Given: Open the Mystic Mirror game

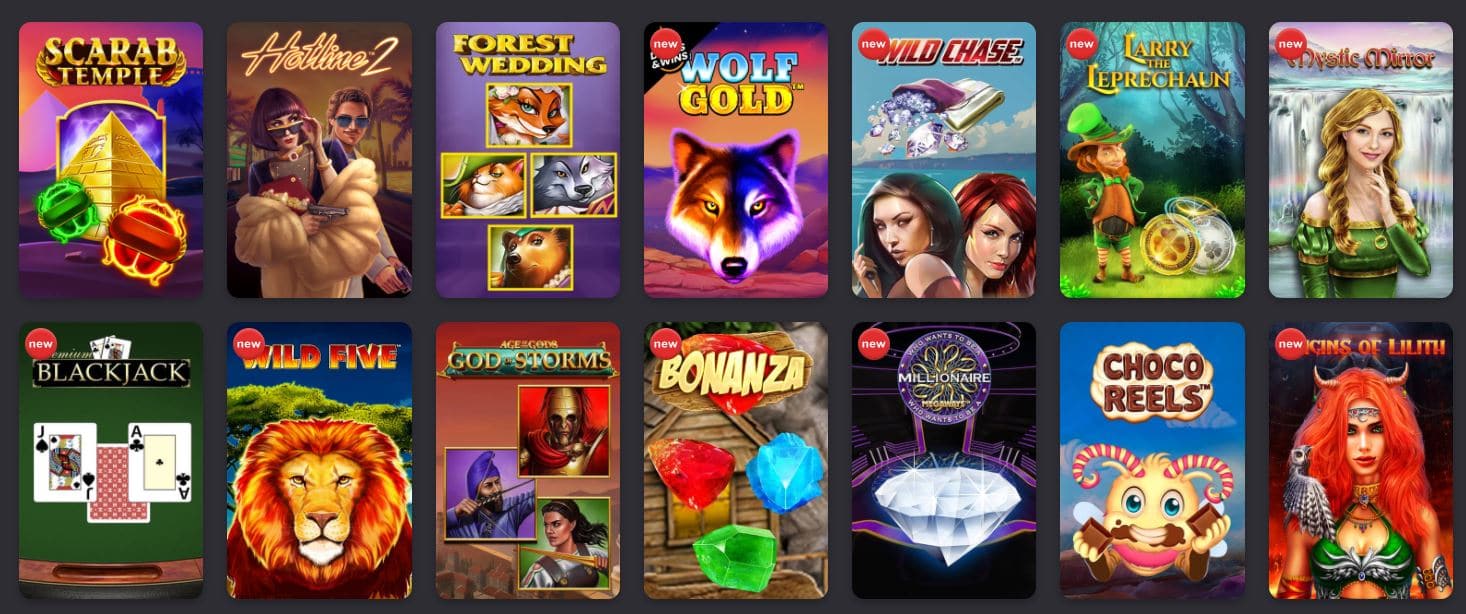Looking at the screenshot, I should (x=1361, y=160).
